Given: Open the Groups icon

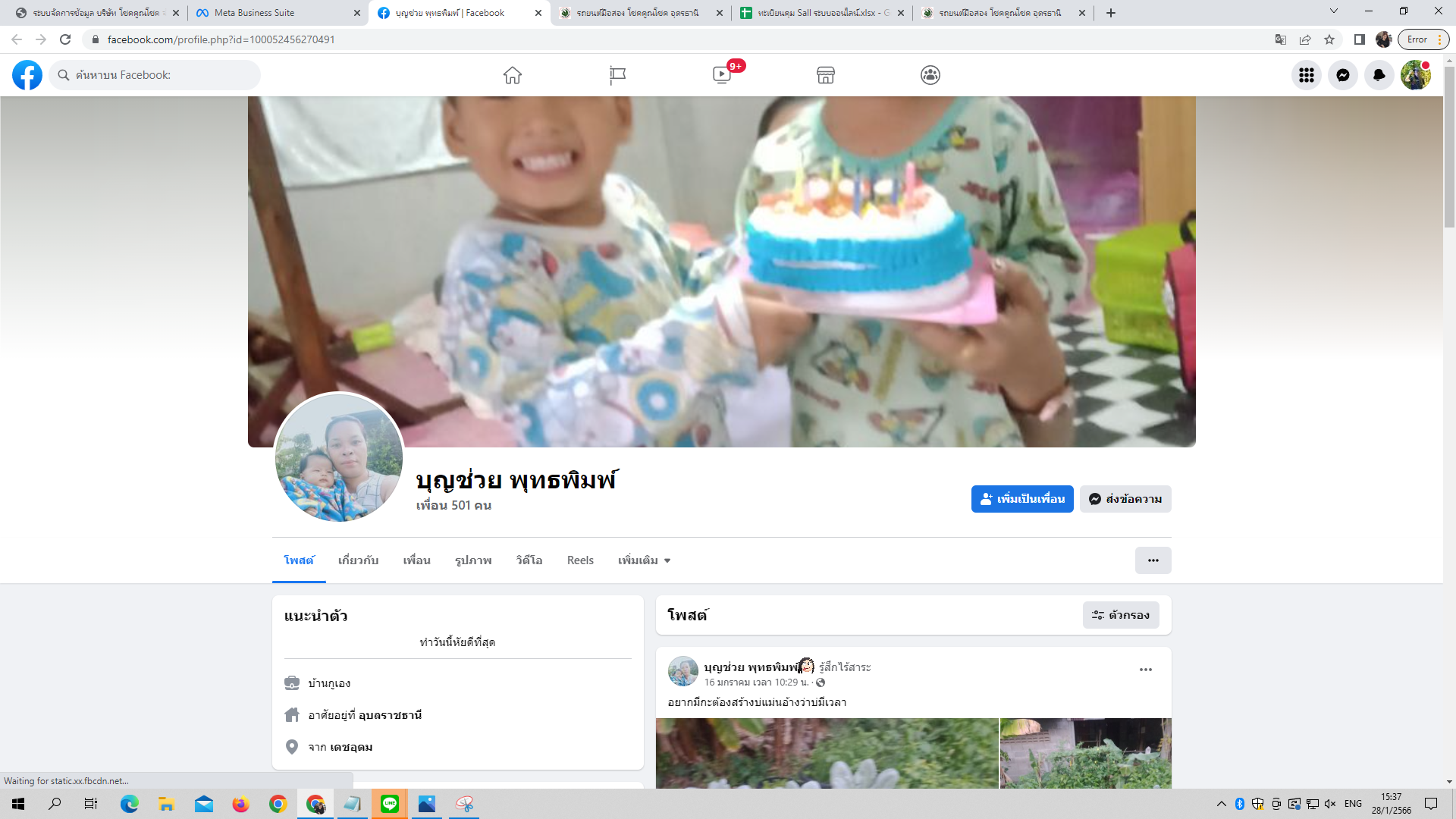Looking at the screenshot, I should click(930, 75).
